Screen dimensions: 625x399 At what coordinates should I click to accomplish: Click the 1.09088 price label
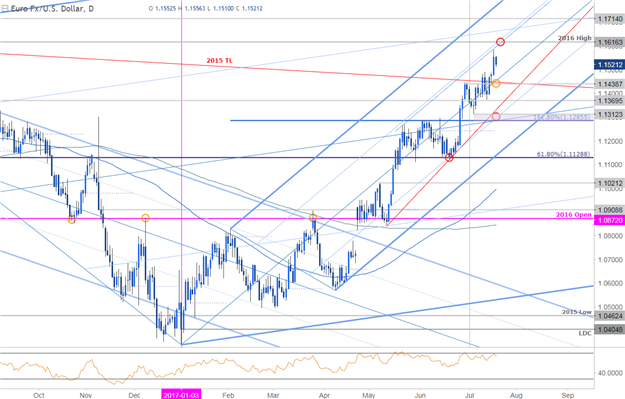tap(609, 210)
